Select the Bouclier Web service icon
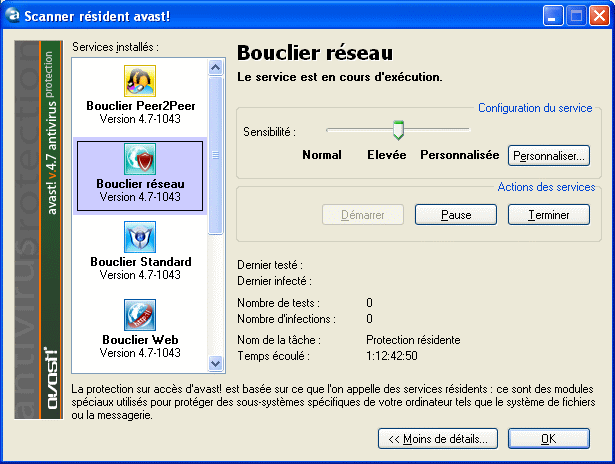The width and height of the screenshot is (615, 464). click(x=140, y=315)
